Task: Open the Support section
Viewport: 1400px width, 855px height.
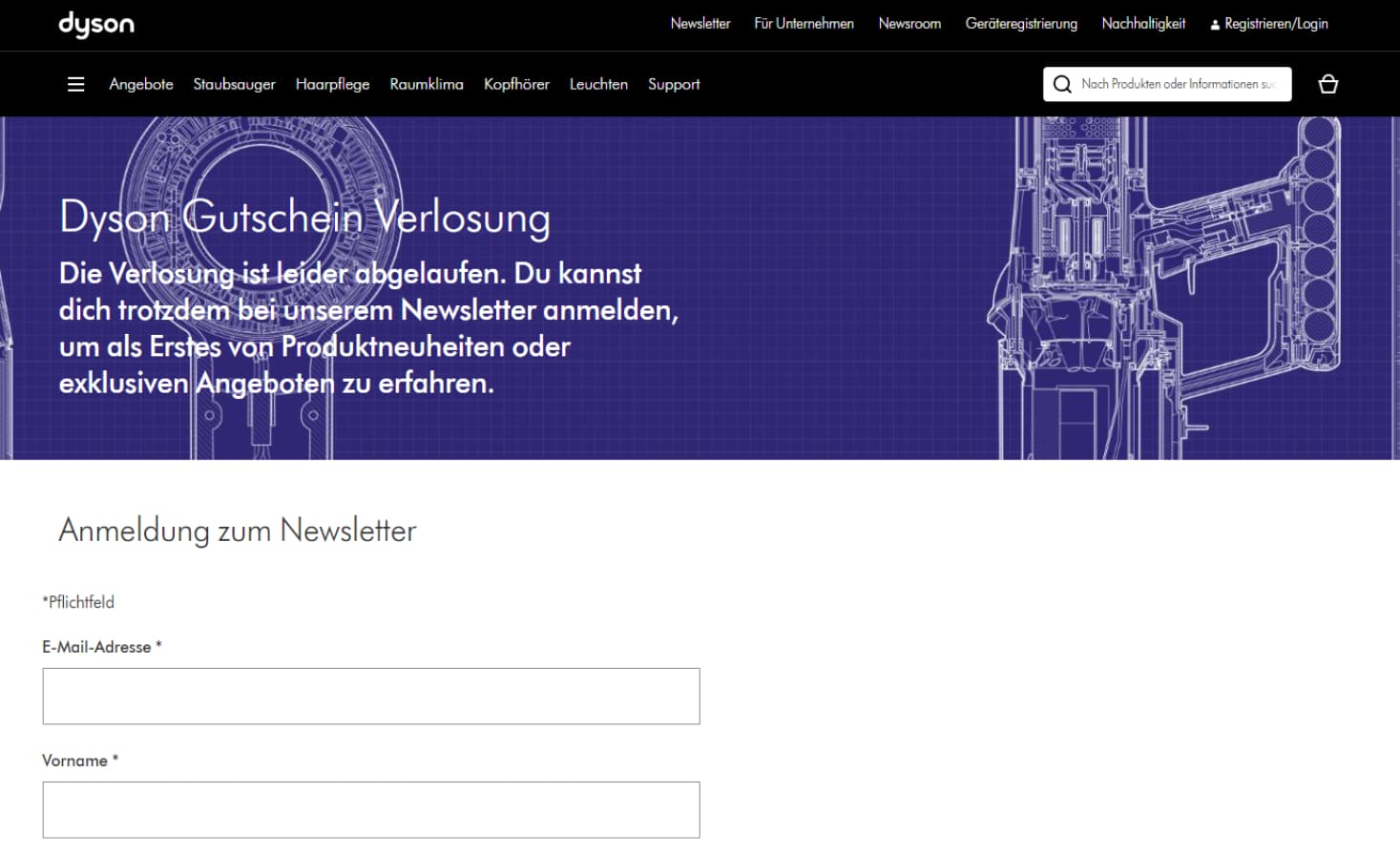Action: point(674,84)
